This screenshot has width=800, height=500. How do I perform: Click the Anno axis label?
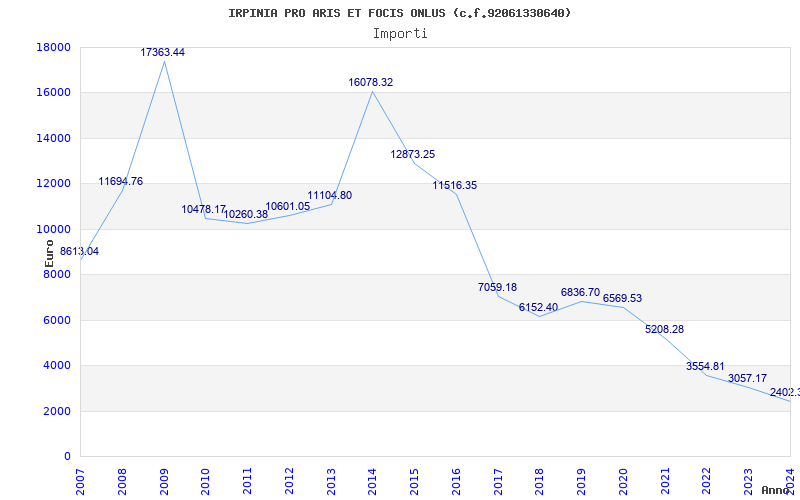click(774, 490)
